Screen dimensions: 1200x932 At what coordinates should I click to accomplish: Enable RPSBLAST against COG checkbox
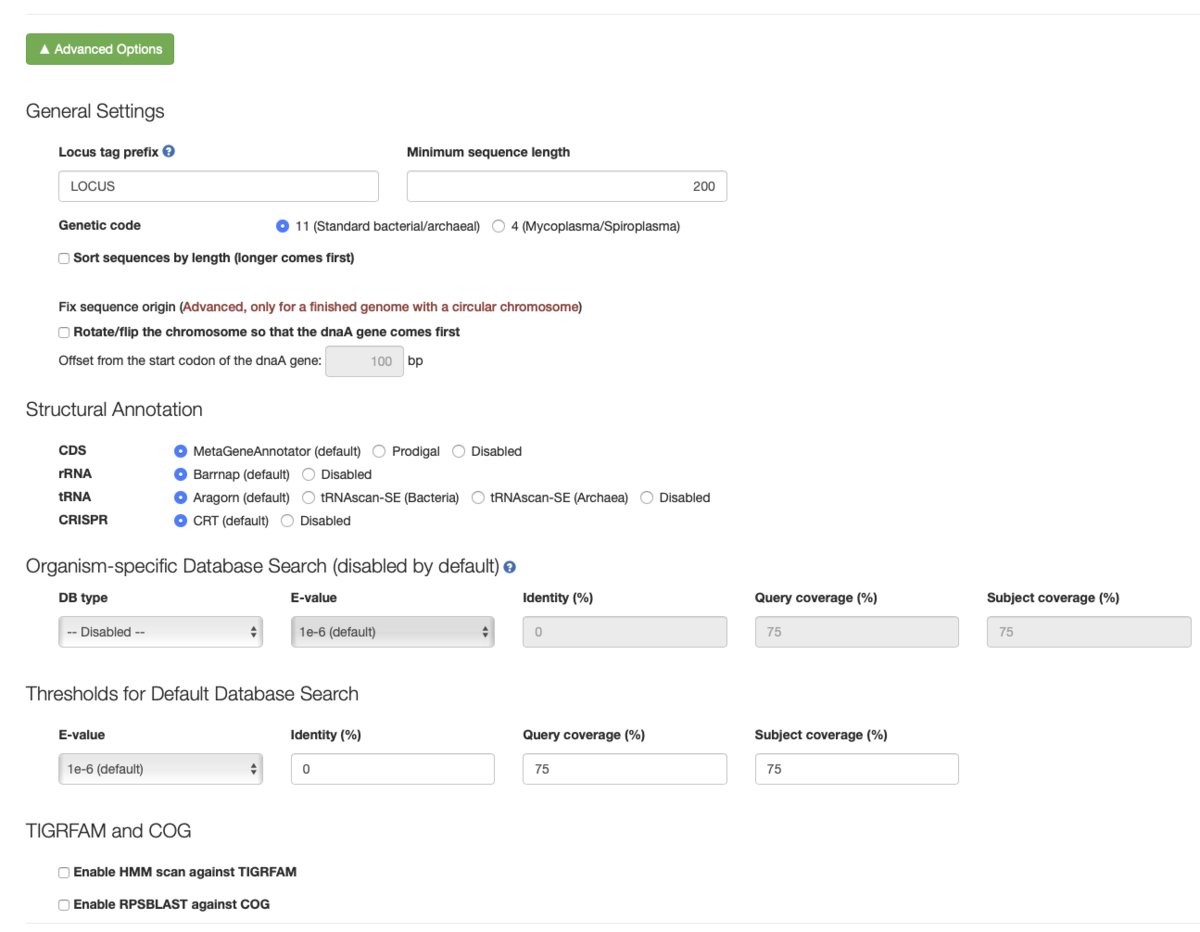64,905
